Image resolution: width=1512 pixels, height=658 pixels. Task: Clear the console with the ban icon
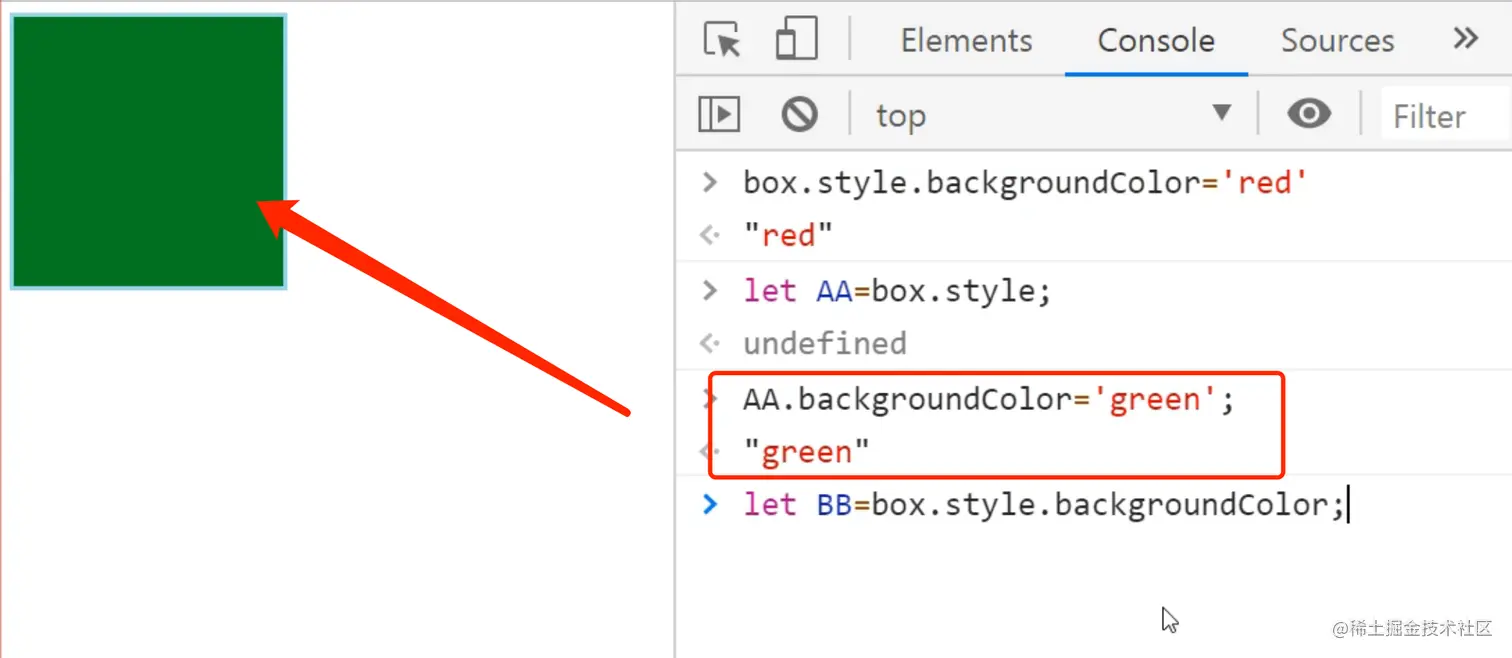[799, 114]
